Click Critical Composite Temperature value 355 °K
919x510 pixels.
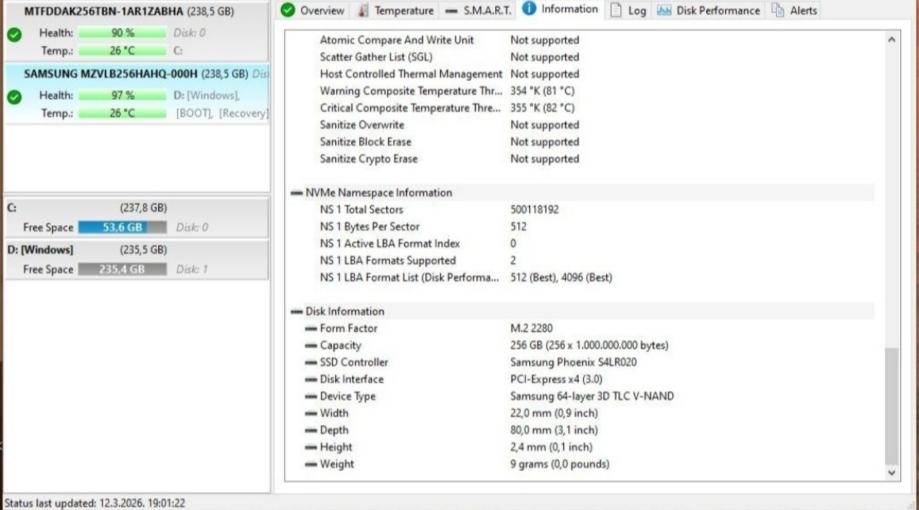pos(542,108)
